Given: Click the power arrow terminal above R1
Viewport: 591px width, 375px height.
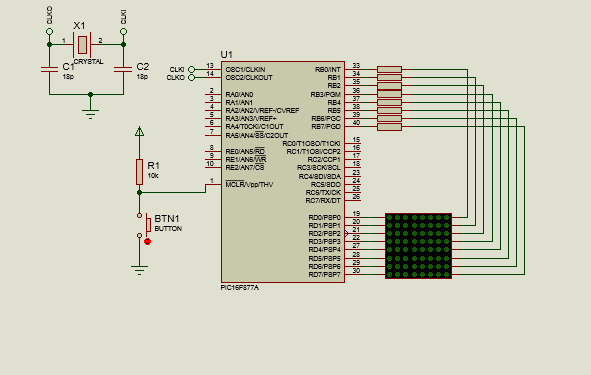Looking at the screenshot, I should 139,131.
